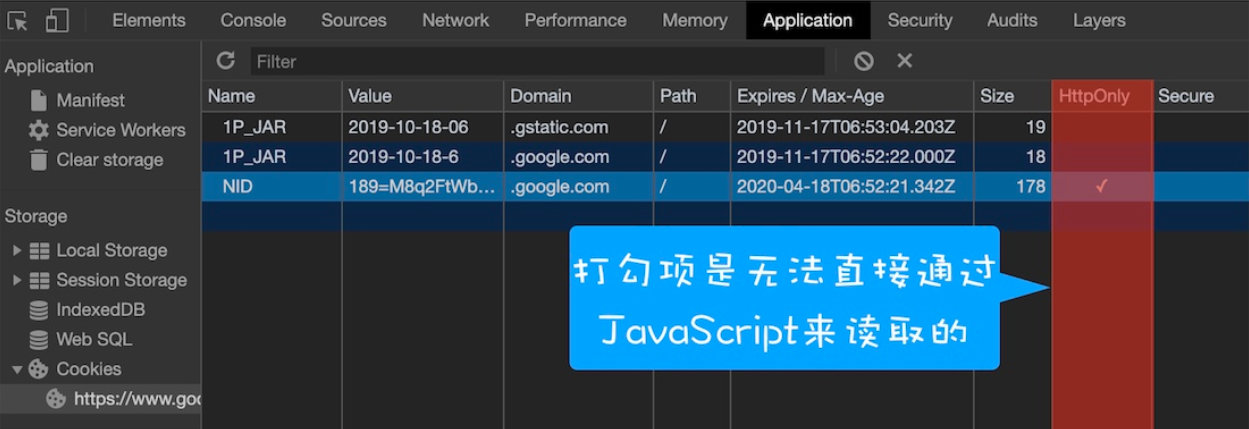Click the Service Workers gear icon

coord(39,130)
